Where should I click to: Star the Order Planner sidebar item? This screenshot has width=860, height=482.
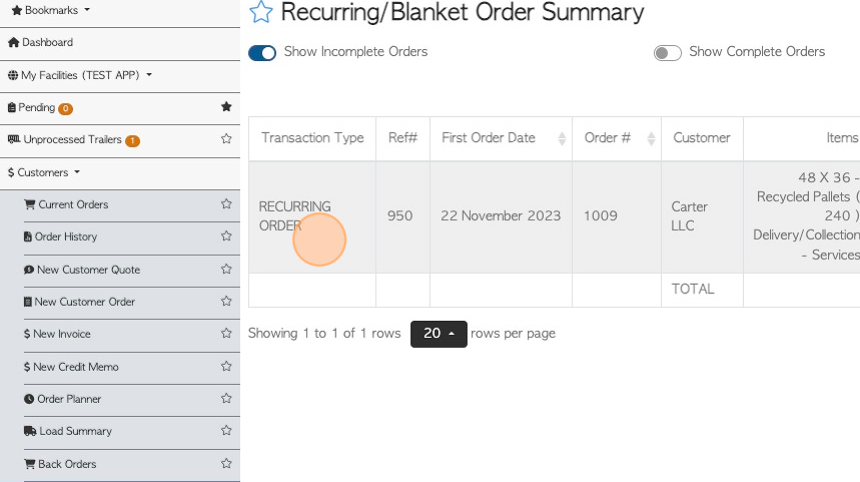pos(226,399)
